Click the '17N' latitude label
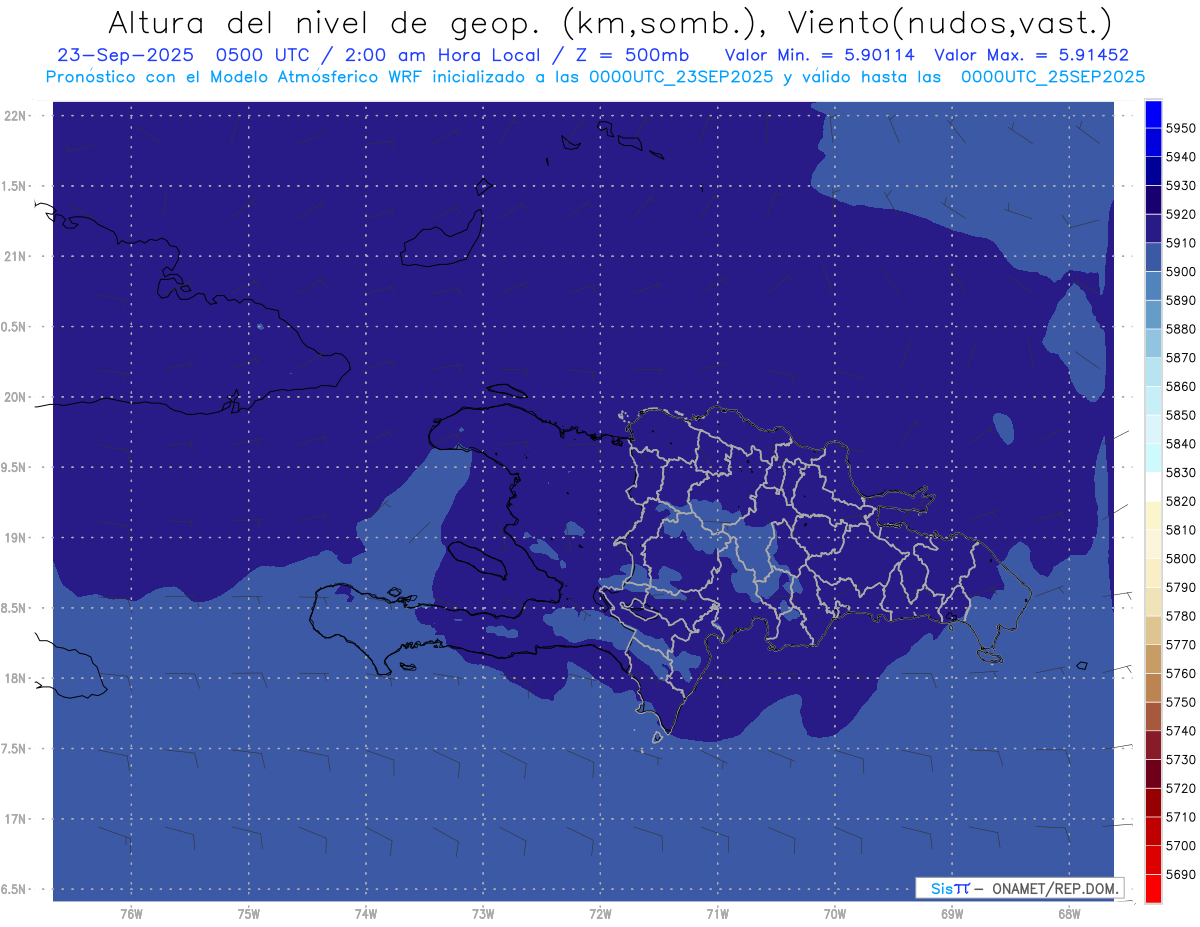 14,819
